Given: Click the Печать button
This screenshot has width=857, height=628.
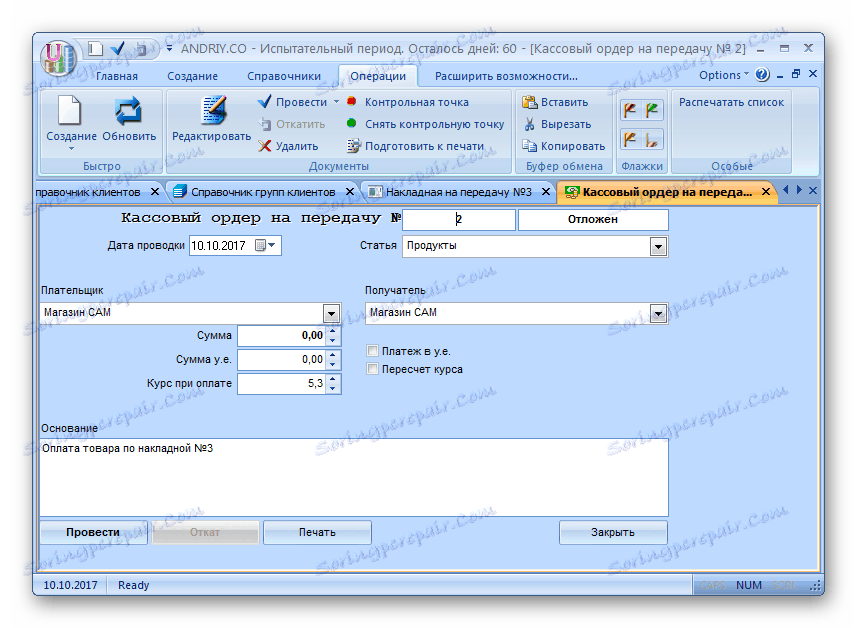Looking at the screenshot, I should pyautogui.click(x=317, y=532).
